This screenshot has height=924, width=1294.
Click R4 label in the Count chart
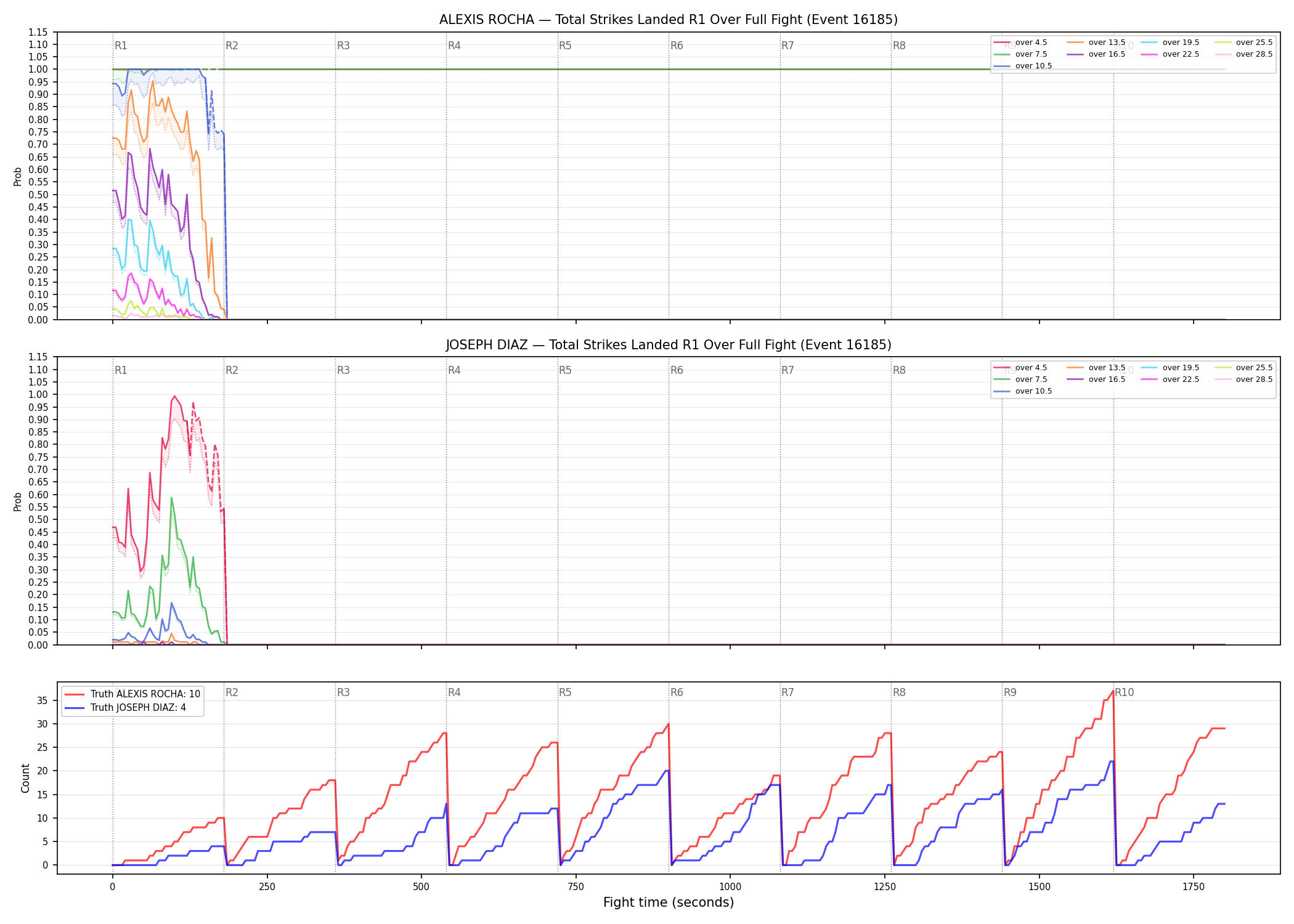click(454, 692)
